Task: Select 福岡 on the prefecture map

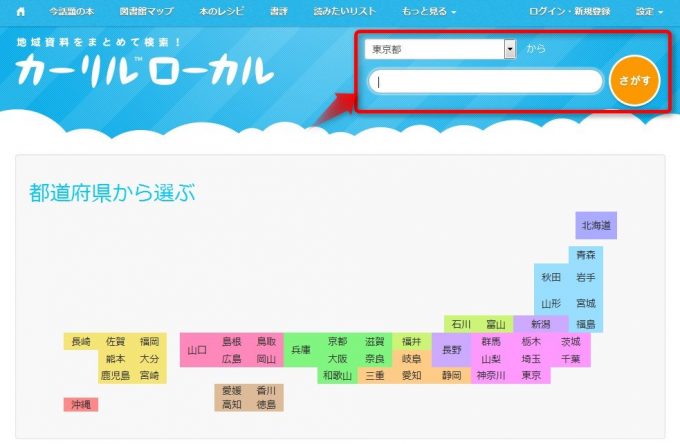Action: [150, 341]
